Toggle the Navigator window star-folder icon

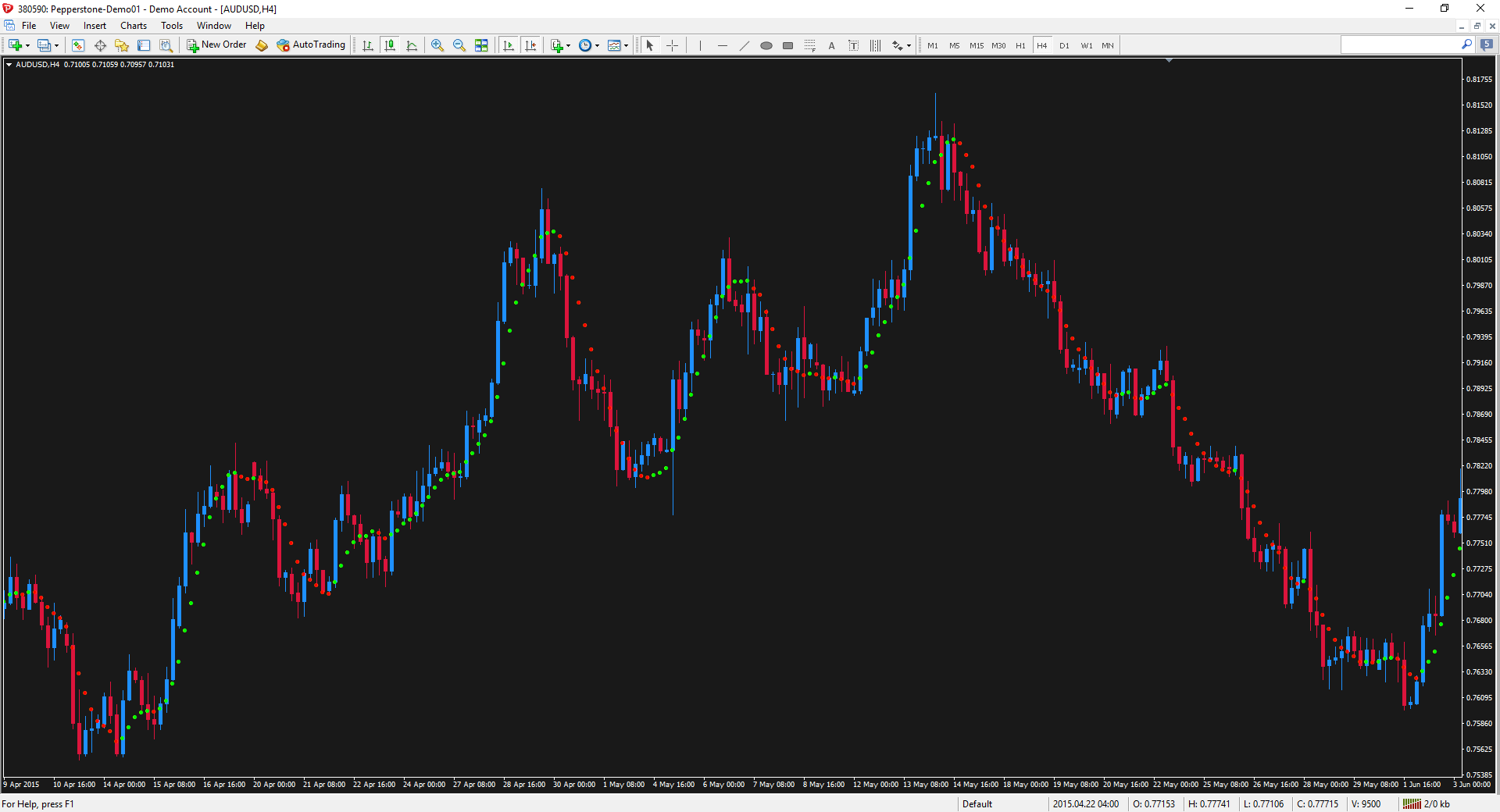122,45
